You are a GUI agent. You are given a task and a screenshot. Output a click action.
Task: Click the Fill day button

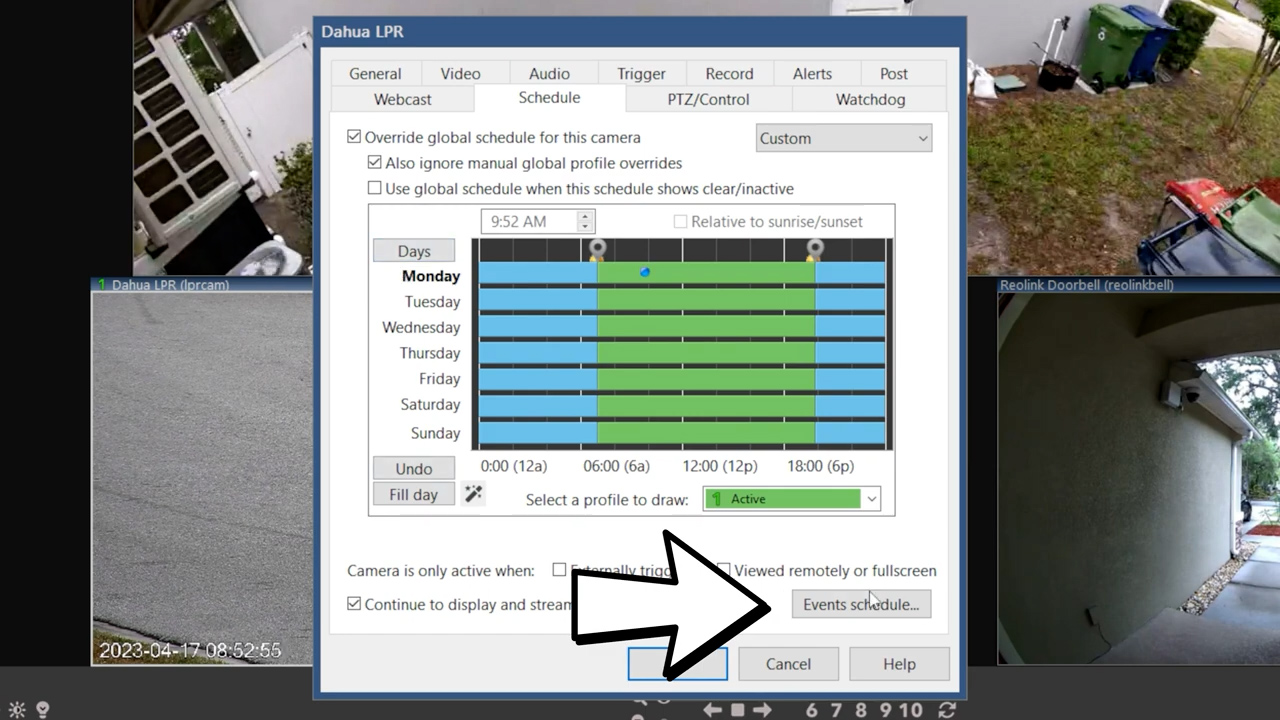pos(414,494)
